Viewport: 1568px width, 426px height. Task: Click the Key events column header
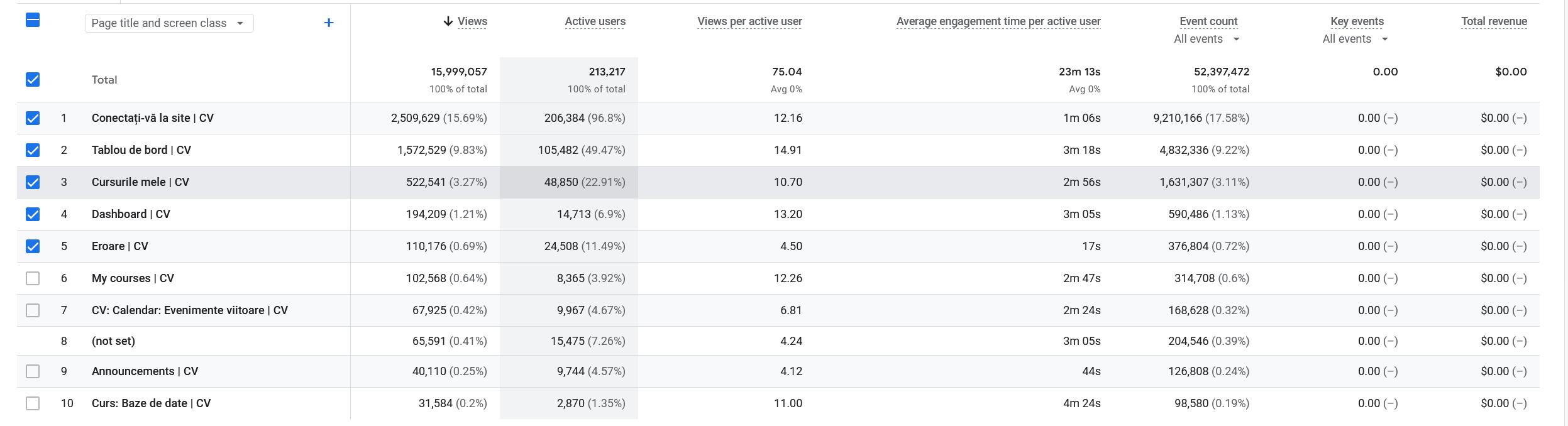point(1357,21)
